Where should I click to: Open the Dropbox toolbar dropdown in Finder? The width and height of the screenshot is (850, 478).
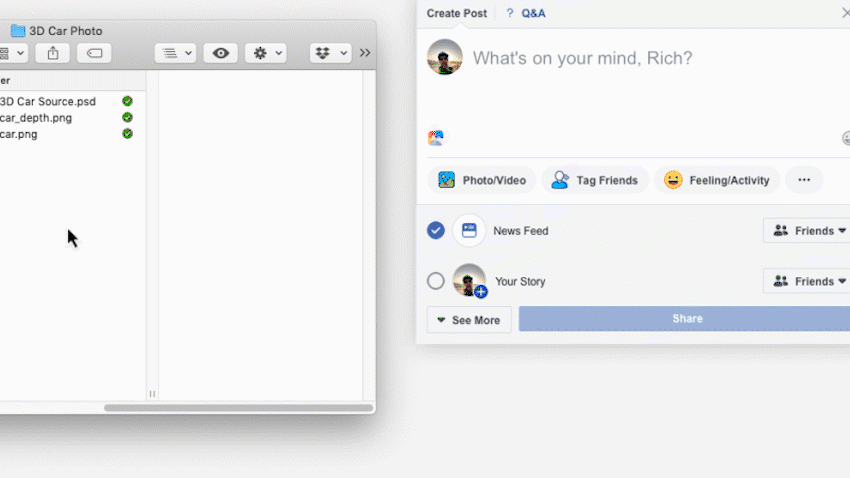[x=330, y=53]
